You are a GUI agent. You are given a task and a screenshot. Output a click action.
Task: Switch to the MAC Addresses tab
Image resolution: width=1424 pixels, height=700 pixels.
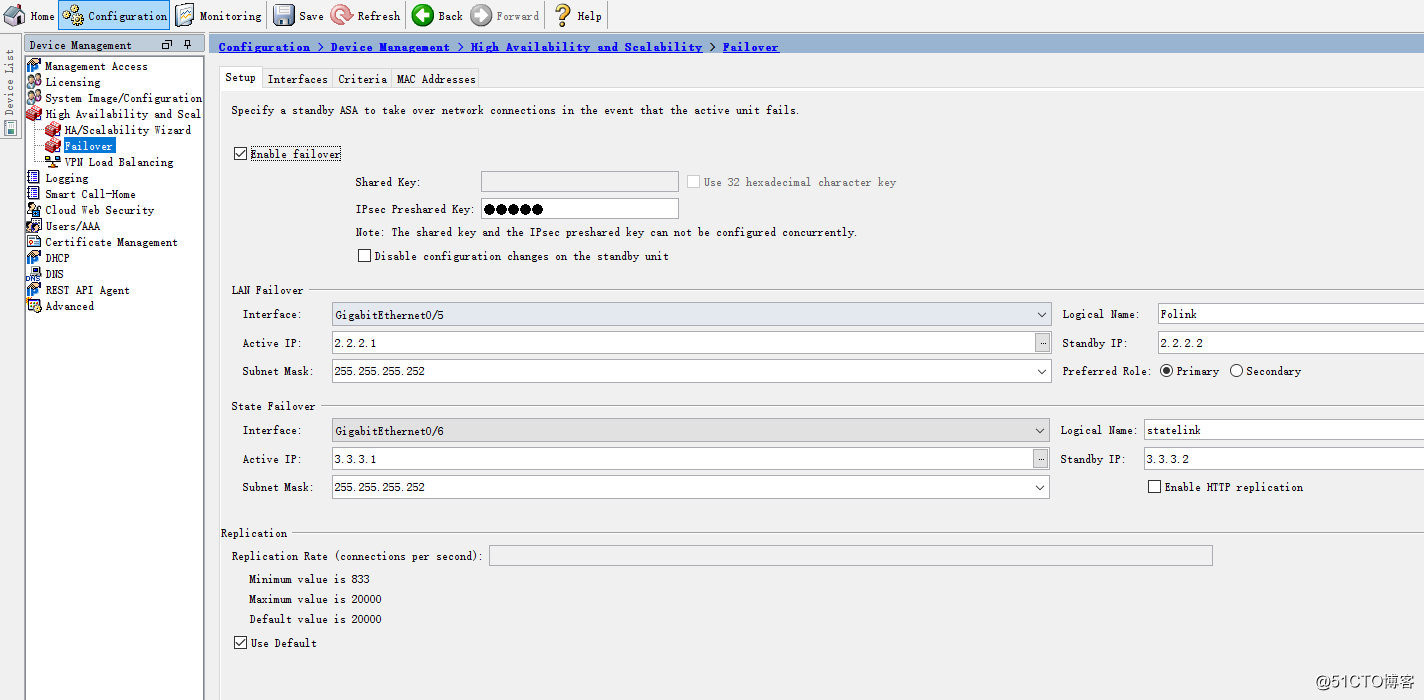(x=436, y=79)
